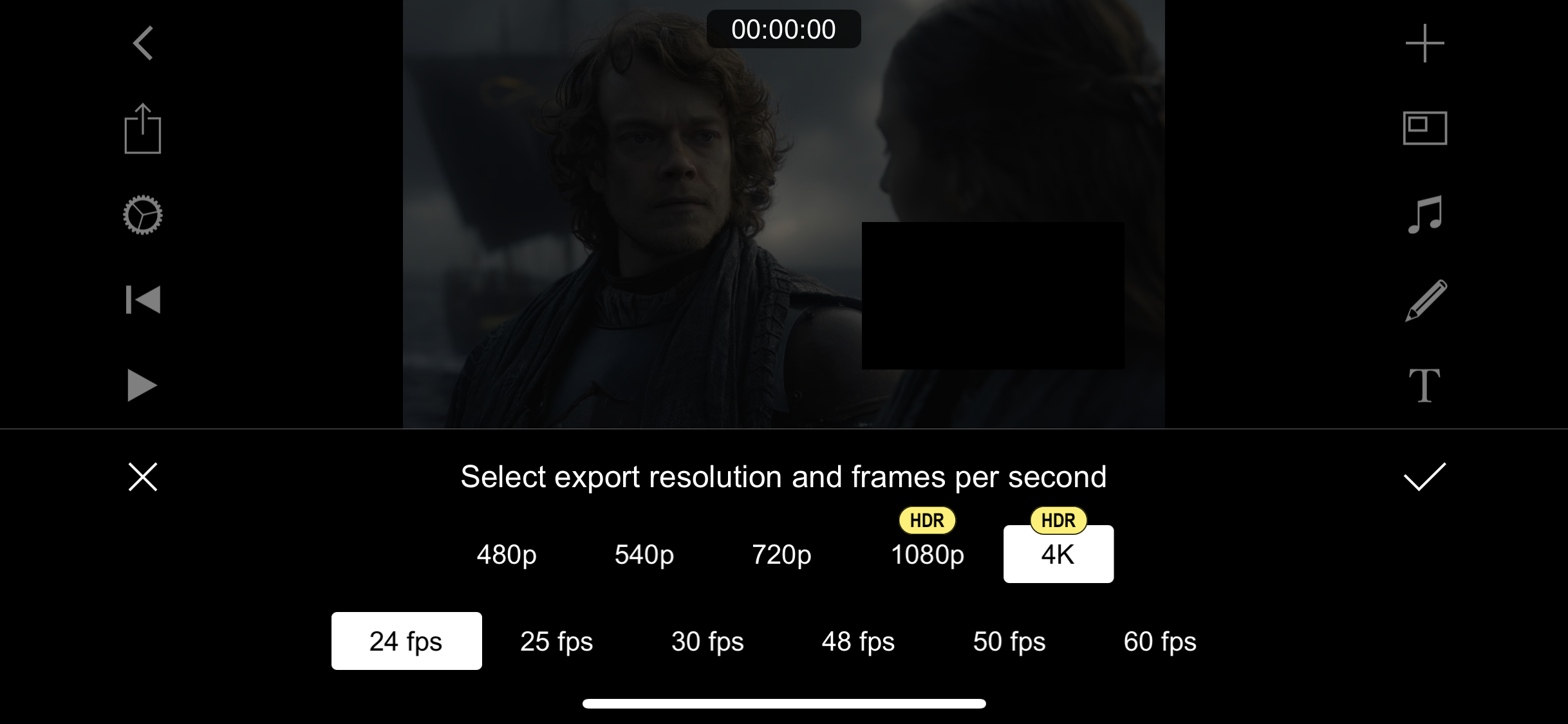Tap the back chevron arrow

point(143,43)
